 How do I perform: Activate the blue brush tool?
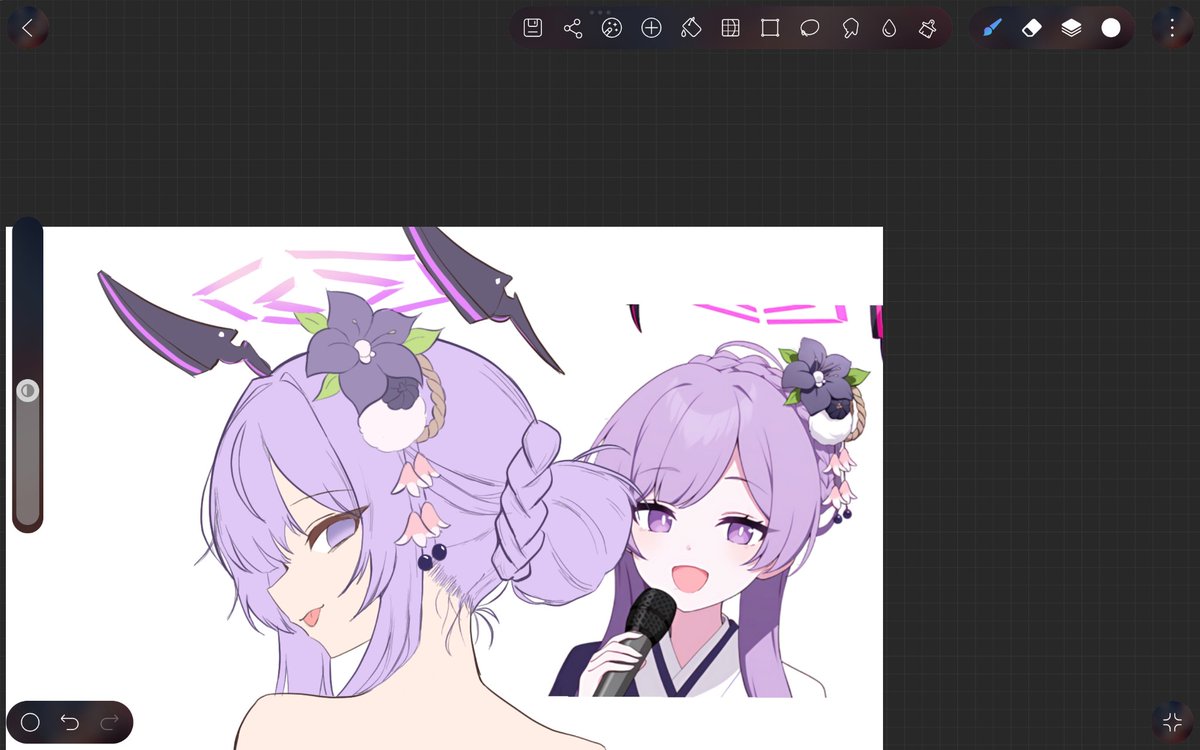click(x=992, y=28)
